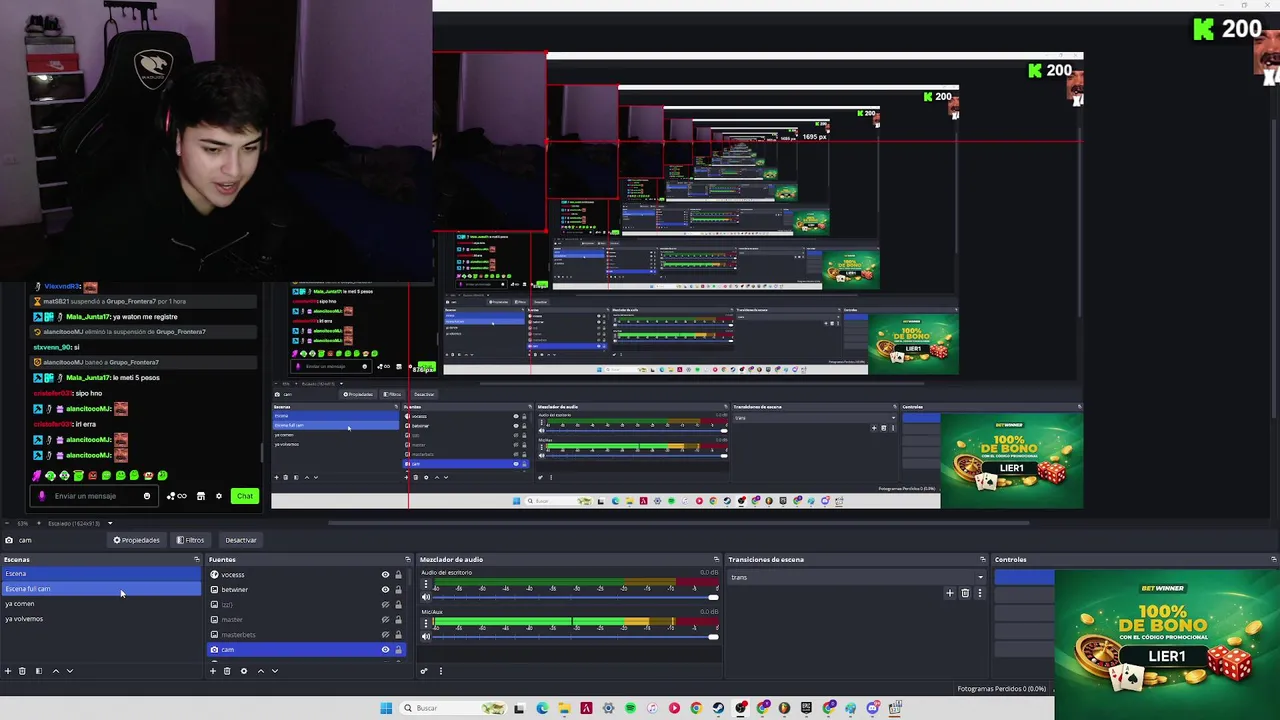The height and width of the screenshot is (720, 1280).
Task: Select the betwiner source row
Action: 307,589
